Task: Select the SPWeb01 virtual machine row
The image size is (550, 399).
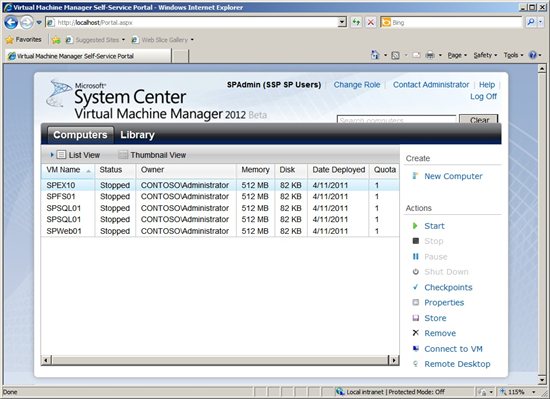Action: point(220,231)
